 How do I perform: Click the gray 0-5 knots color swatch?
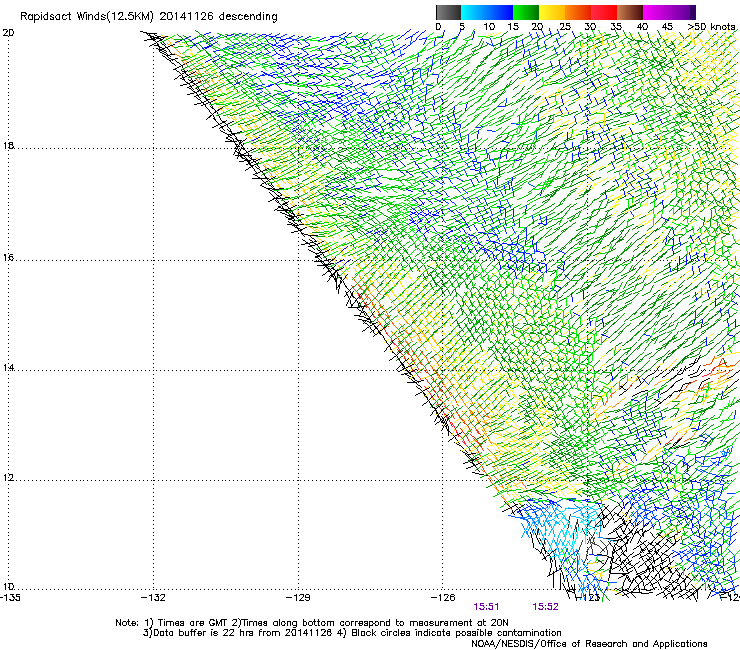click(448, 12)
